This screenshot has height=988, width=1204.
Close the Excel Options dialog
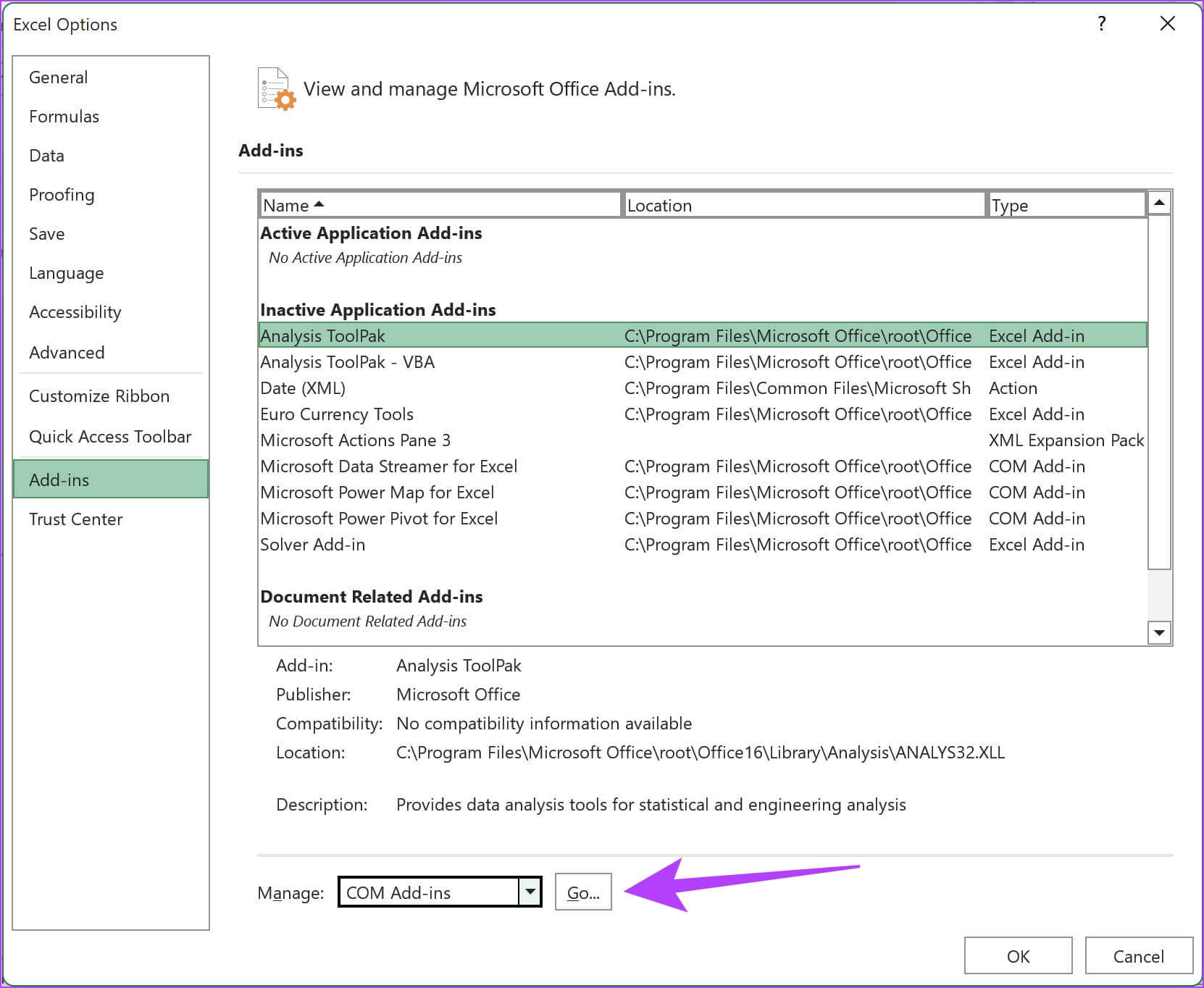point(1167,24)
